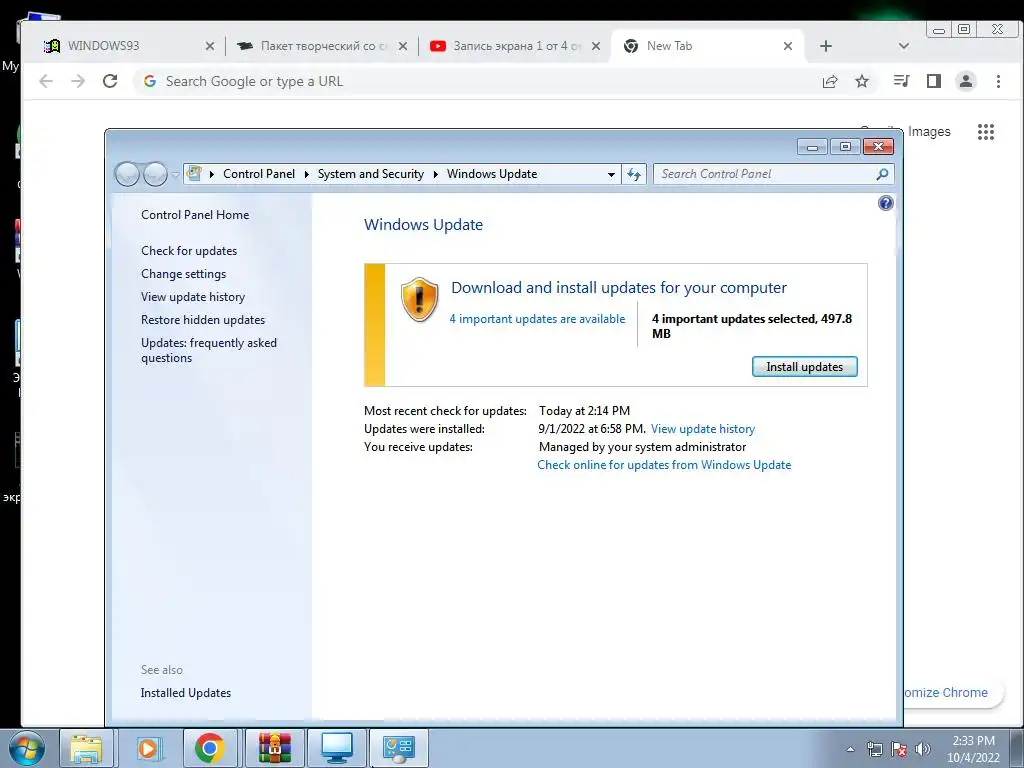Image resolution: width=1024 pixels, height=768 pixels.
Task: Click the Windows Update breadcrumb
Action: pos(492,174)
